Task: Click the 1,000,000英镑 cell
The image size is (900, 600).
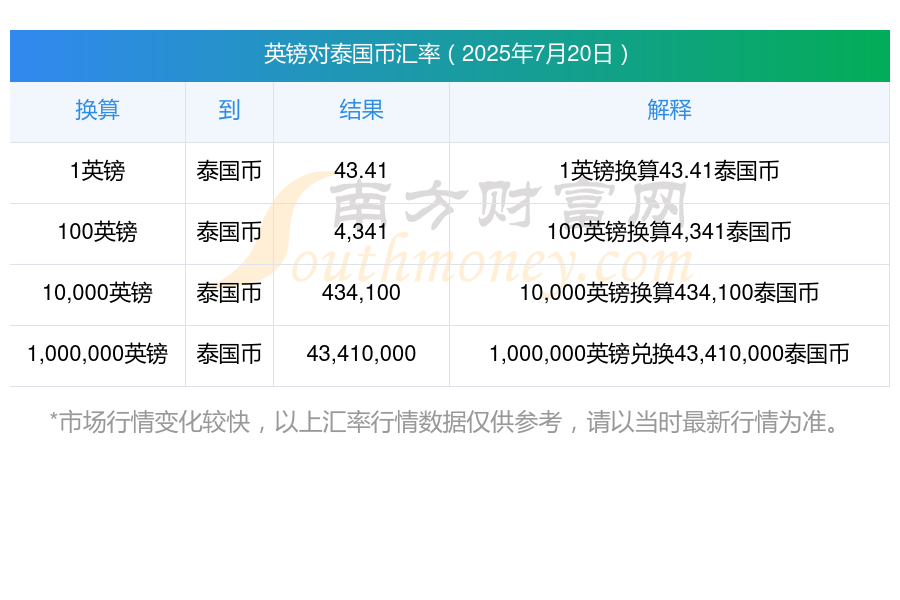Action: [98, 354]
